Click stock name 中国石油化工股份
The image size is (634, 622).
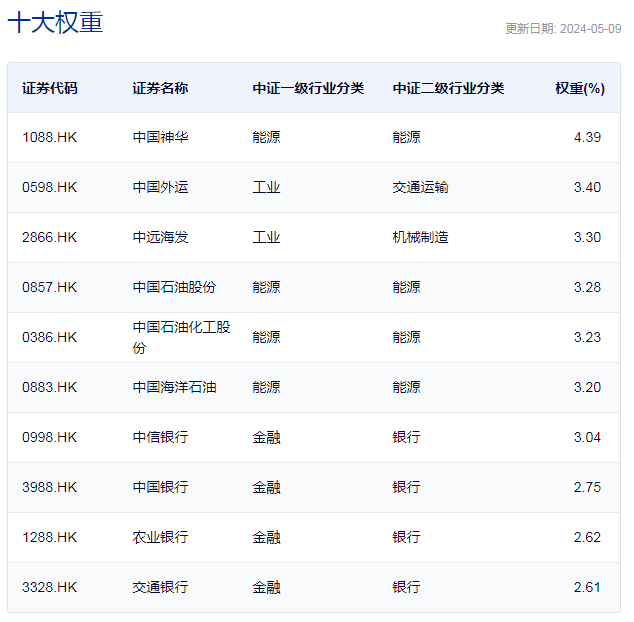pos(182,338)
